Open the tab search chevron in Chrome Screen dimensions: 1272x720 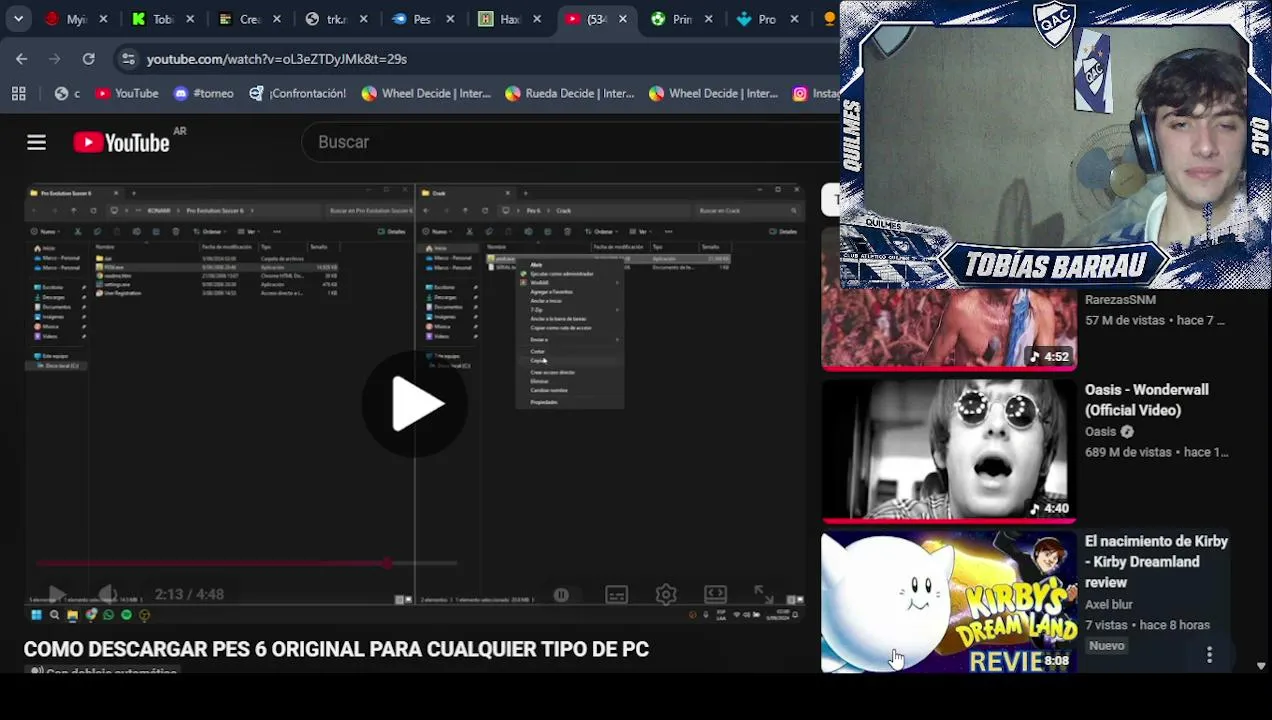point(18,19)
